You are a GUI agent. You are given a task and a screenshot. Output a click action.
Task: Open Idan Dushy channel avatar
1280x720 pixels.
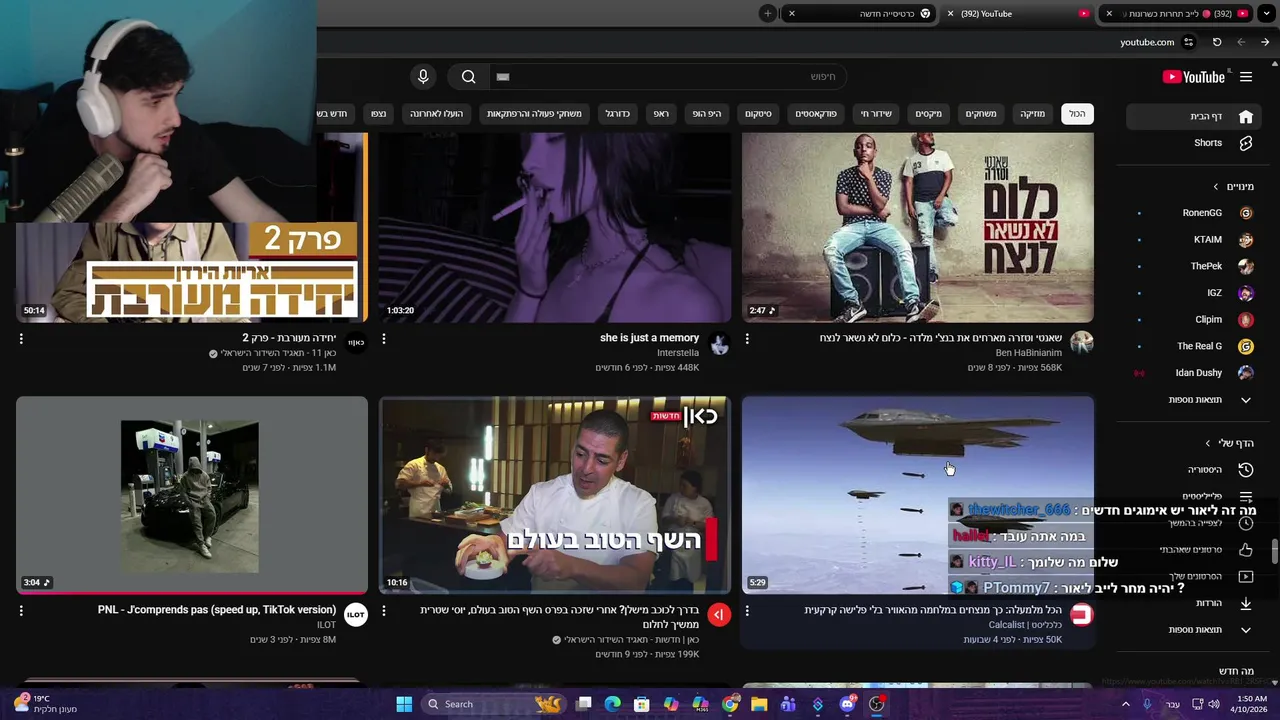coord(1246,373)
